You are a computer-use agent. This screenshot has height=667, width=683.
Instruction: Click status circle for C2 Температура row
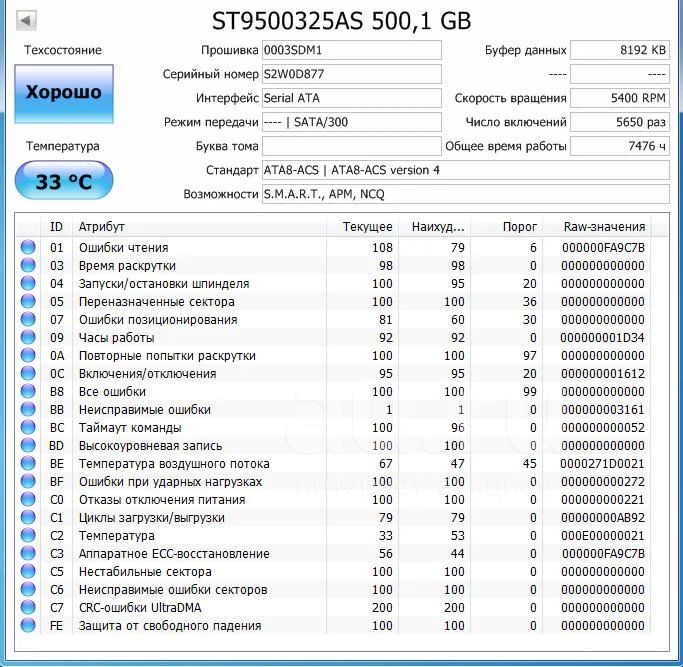click(28, 535)
